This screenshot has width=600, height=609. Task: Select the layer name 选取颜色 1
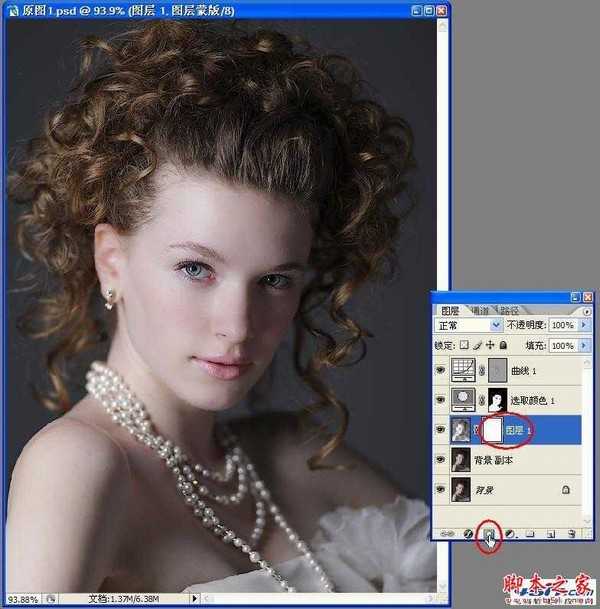coord(532,400)
